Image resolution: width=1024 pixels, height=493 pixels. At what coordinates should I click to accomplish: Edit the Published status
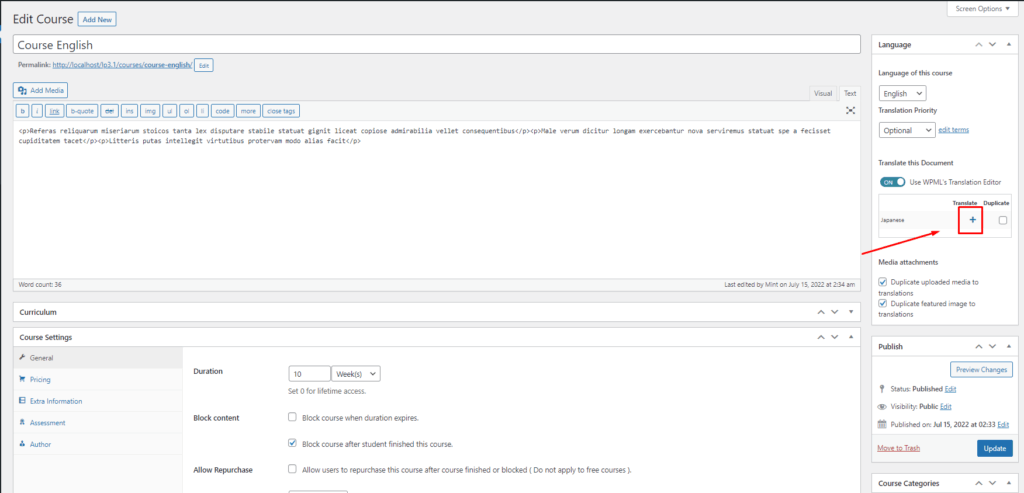tap(950, 389)
